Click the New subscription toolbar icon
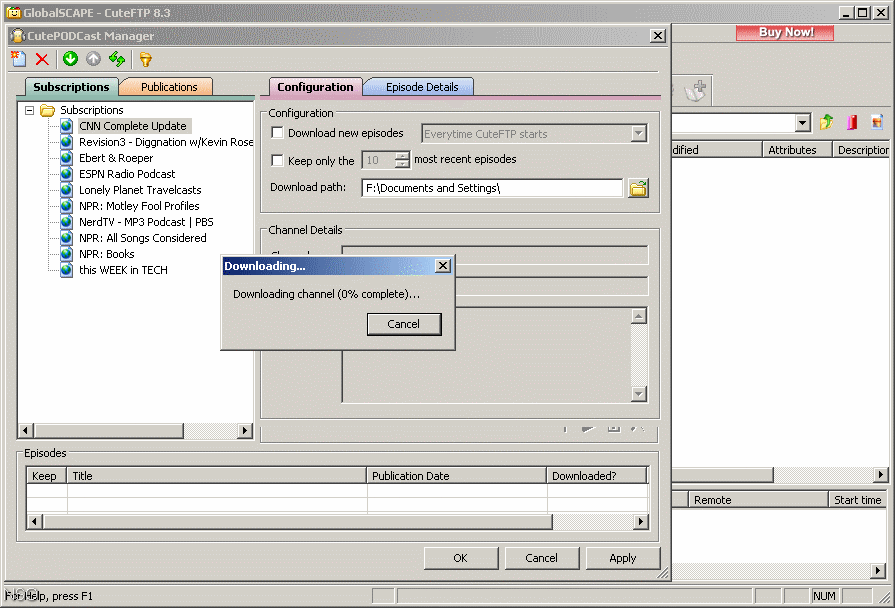The image size is (895, 608). 18,59
